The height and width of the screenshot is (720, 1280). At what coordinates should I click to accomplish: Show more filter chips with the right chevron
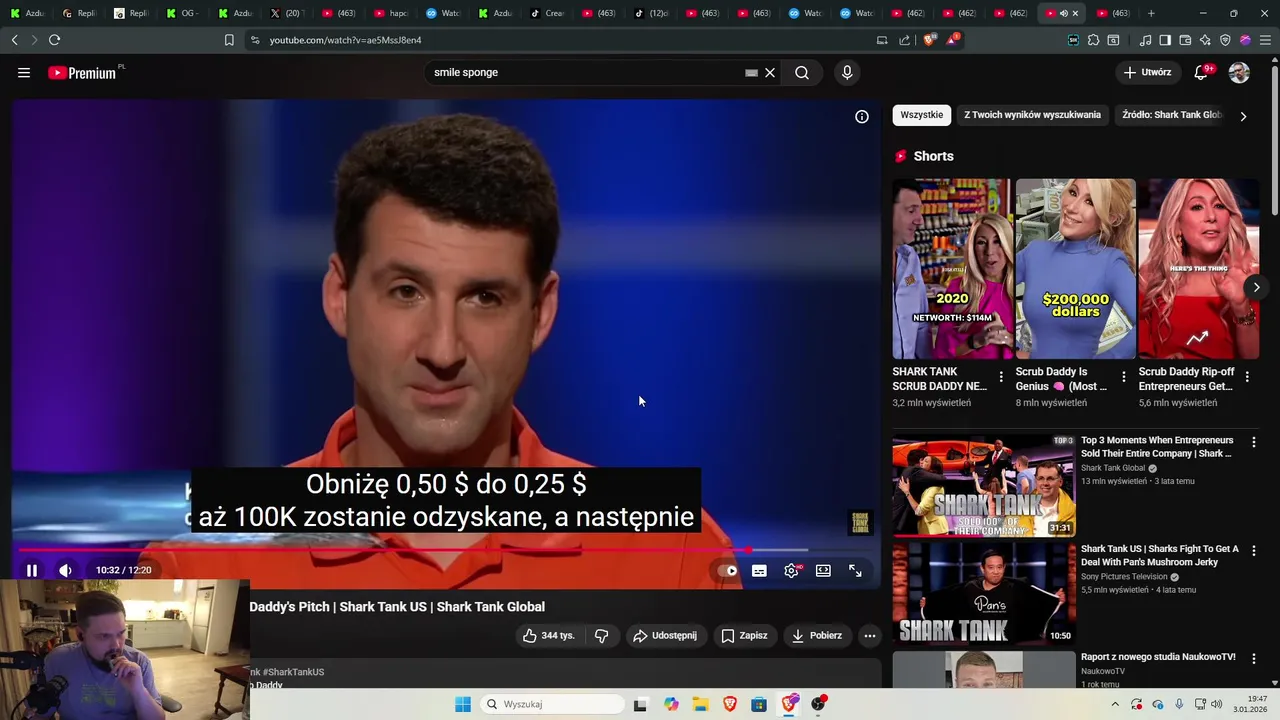[x=1243, y=116]
